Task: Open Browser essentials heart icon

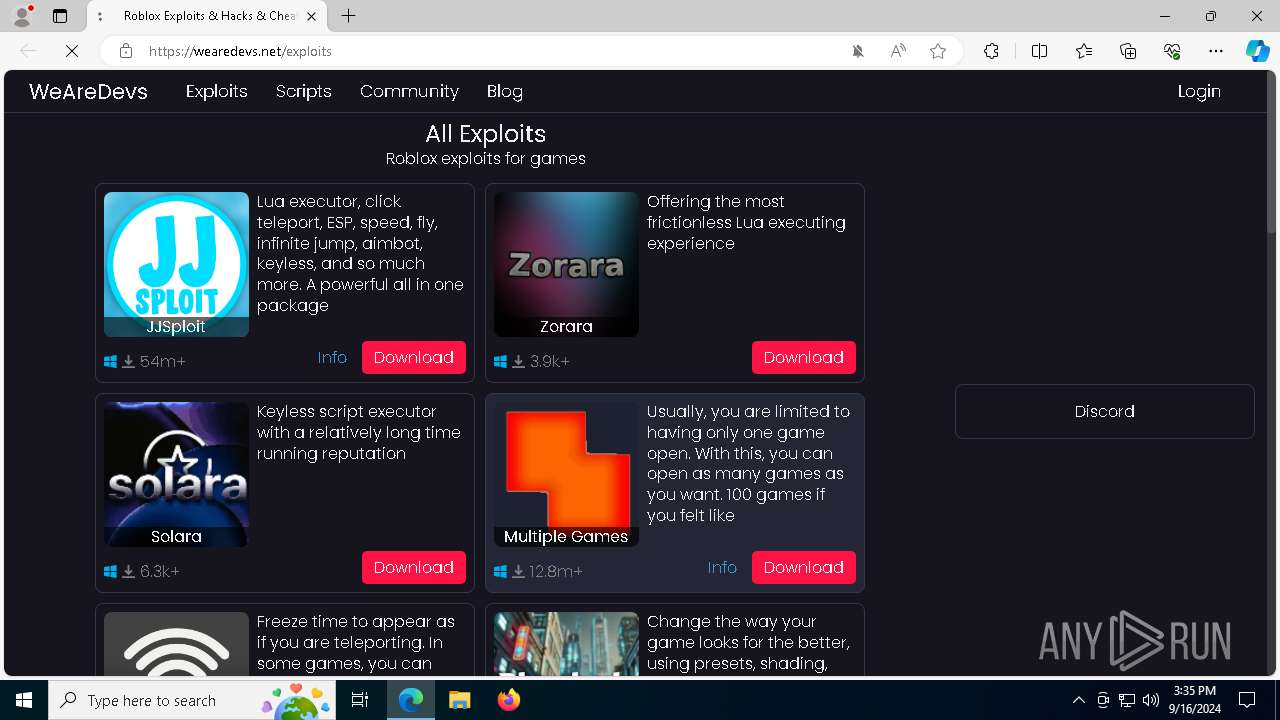Action: tap(1172, 51)
